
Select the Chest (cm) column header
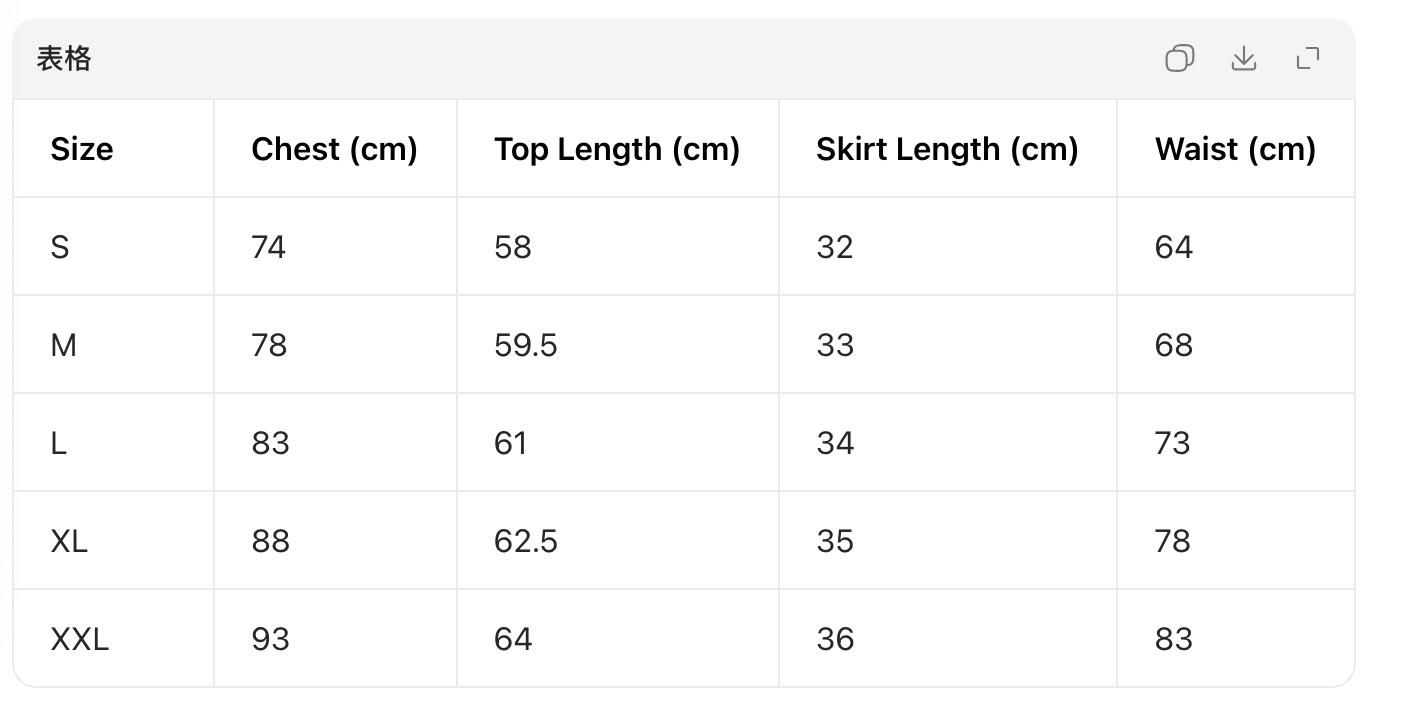[334, 148]
